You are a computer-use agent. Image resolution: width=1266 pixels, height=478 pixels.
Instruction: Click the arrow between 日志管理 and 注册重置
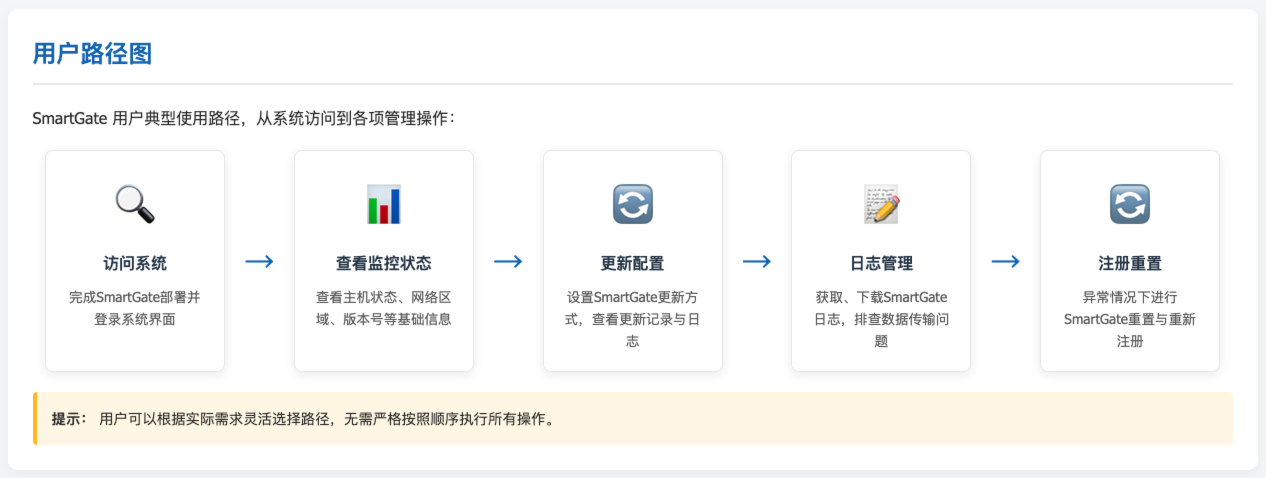(x=1005, y=261)
